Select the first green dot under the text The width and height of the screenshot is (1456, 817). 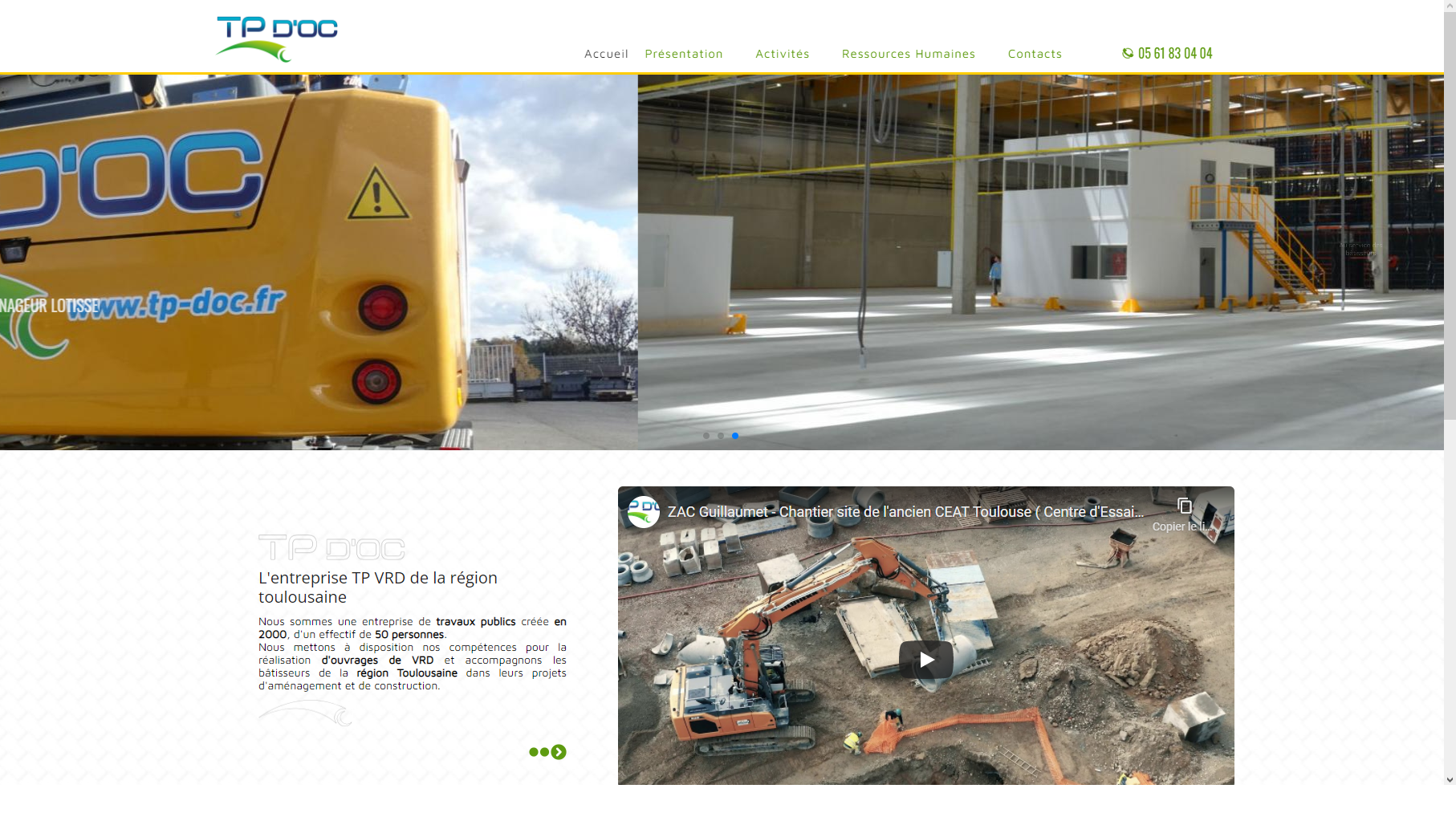tap(534, 752)
